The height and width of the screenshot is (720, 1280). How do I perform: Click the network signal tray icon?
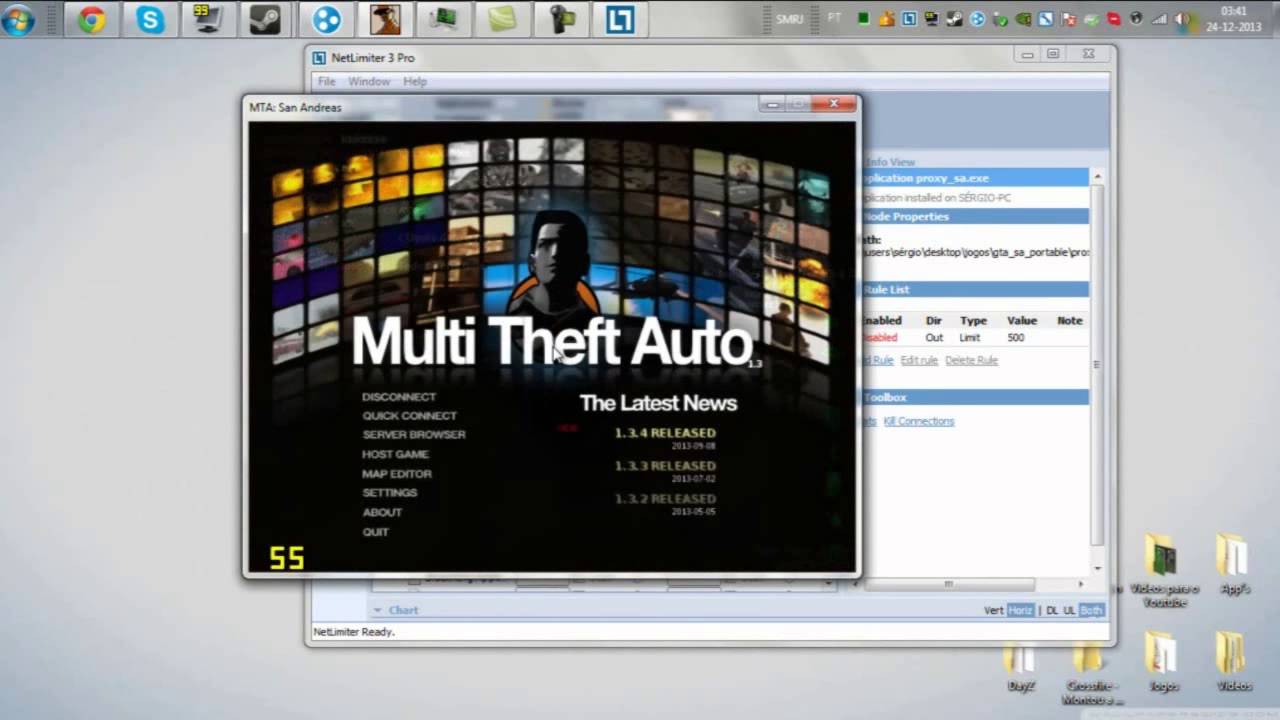click(x=1159, y=19)
